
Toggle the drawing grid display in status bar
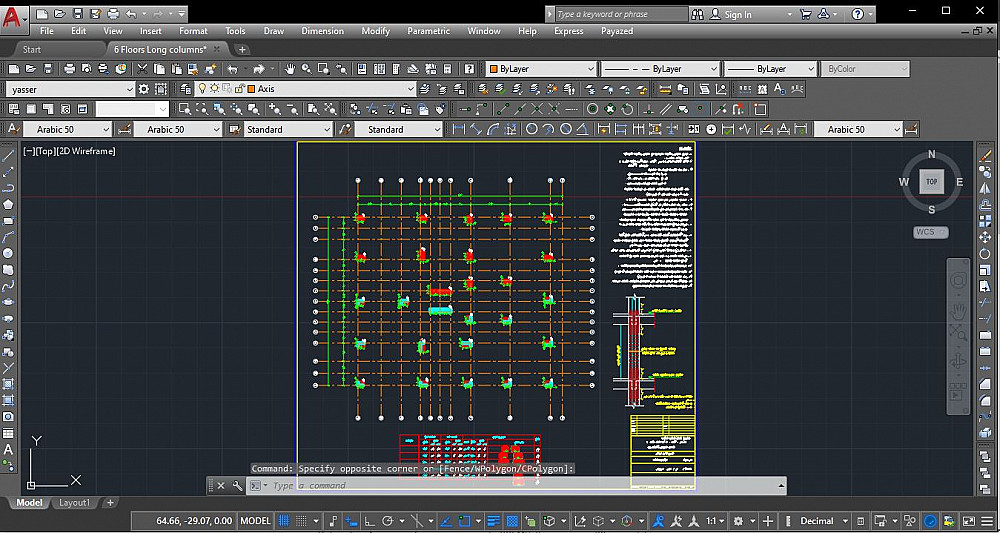pos(285,521)
